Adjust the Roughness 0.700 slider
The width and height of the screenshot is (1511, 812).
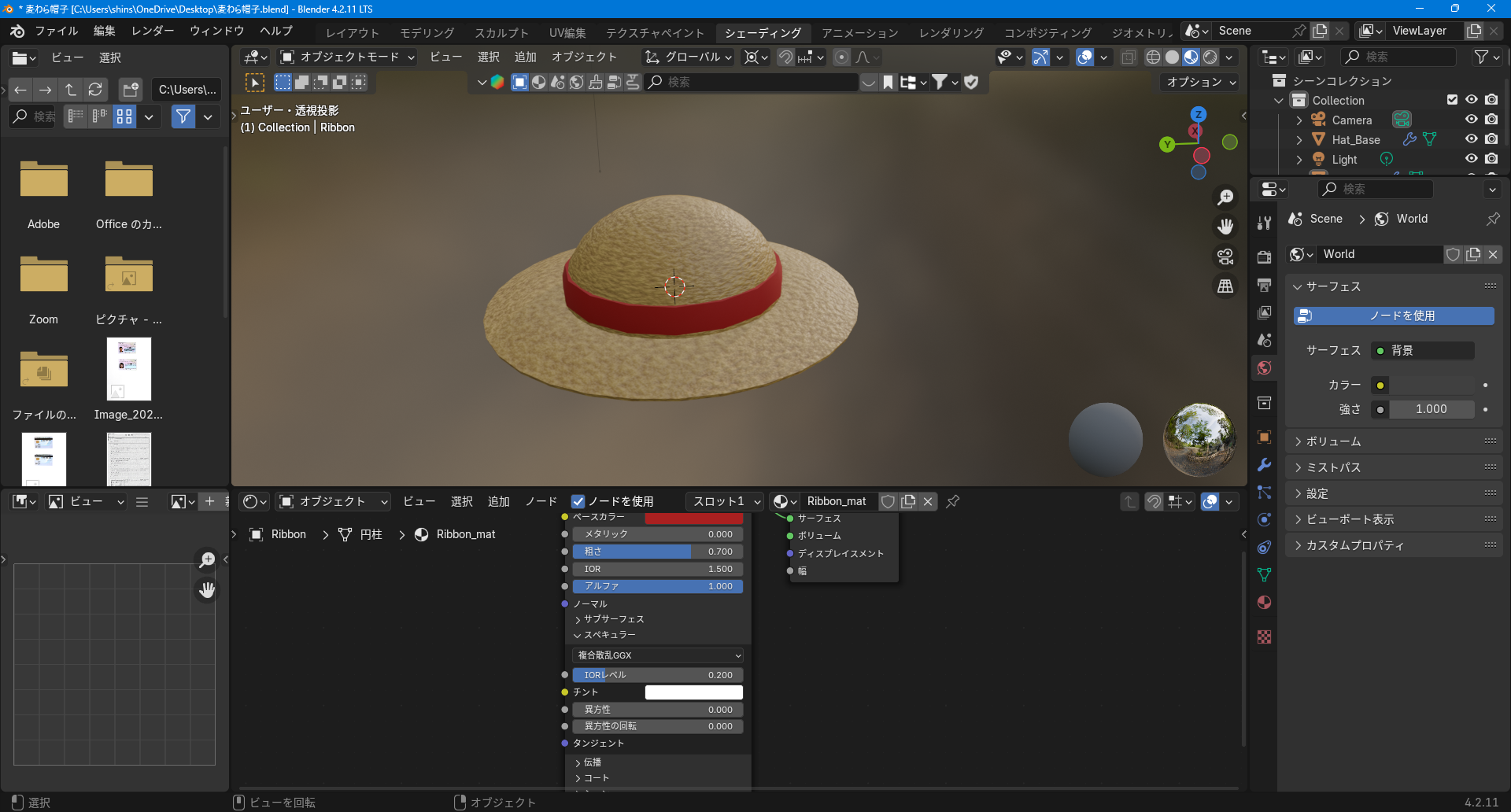tap(658, 552)
